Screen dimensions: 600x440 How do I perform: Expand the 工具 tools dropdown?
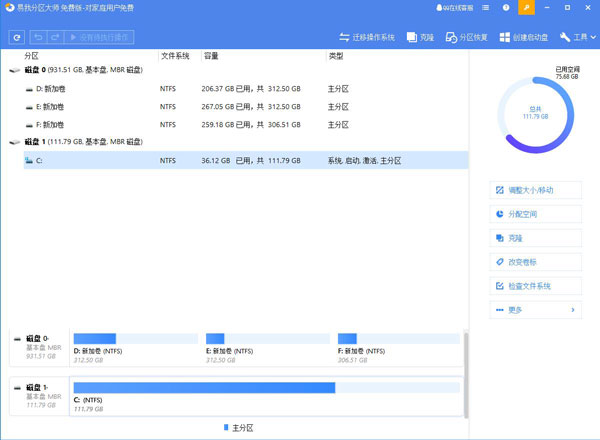578,37
